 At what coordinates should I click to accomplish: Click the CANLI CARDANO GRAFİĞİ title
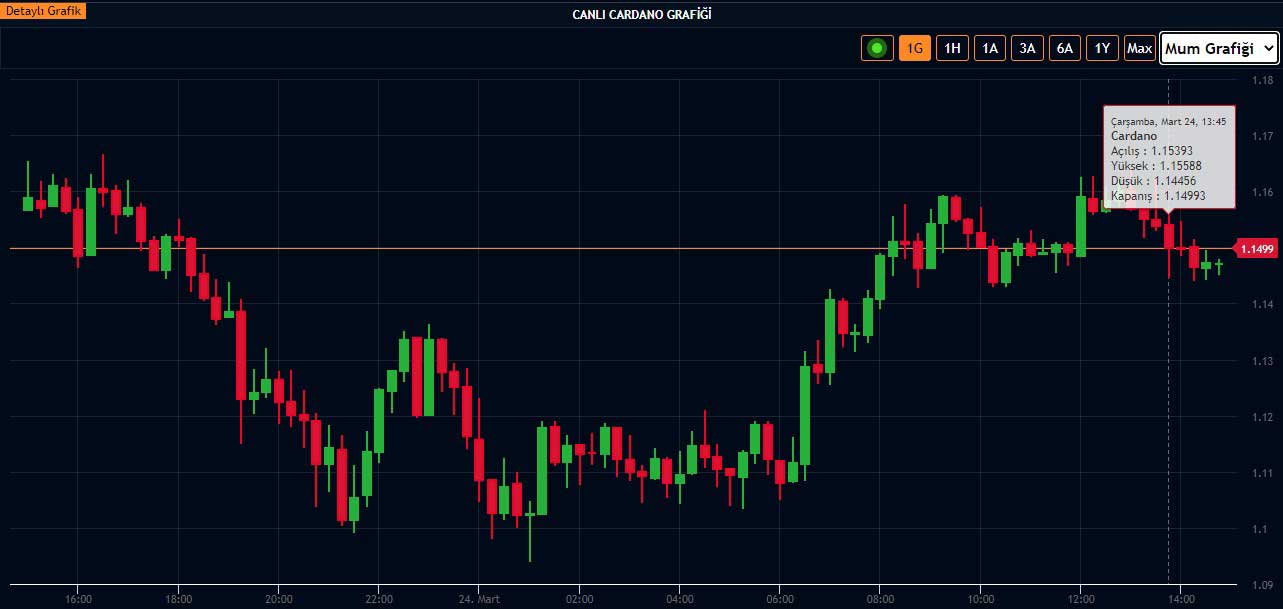641,13
